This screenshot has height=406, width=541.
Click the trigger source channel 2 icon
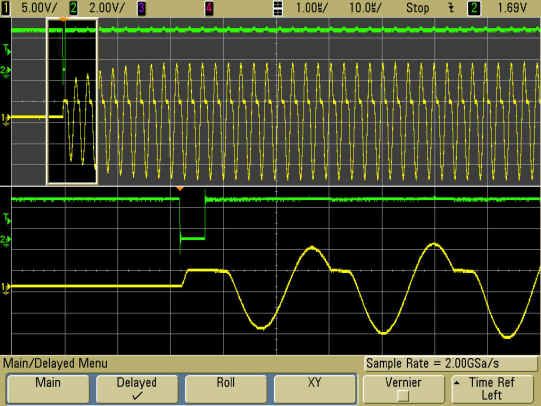[x=474, y=8]
